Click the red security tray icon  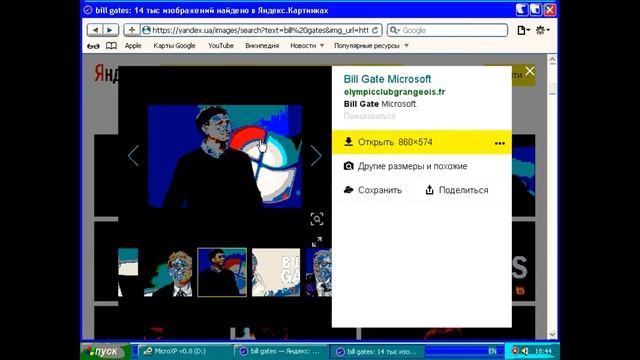click(x=515, y=351)
